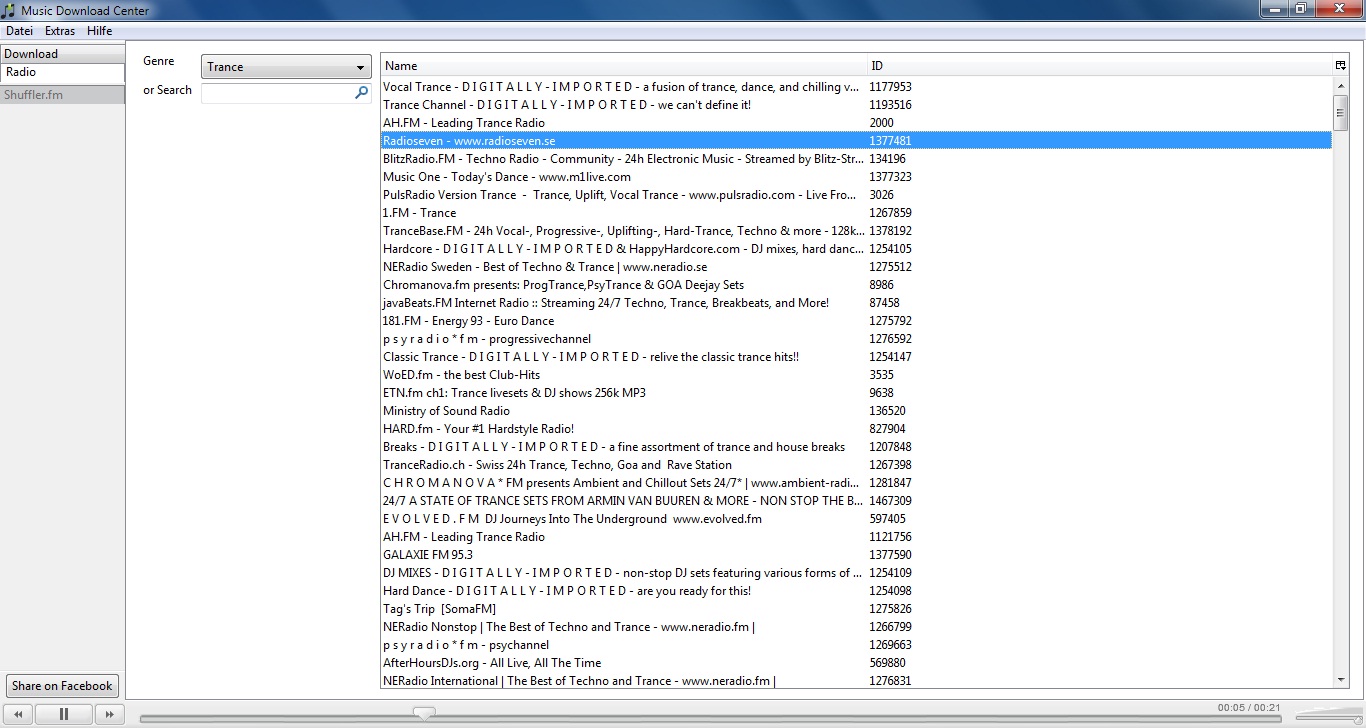Select the psyradio psychannel station
The height and width of the screenshot is (728, 1366).
(x=857, y=645)
